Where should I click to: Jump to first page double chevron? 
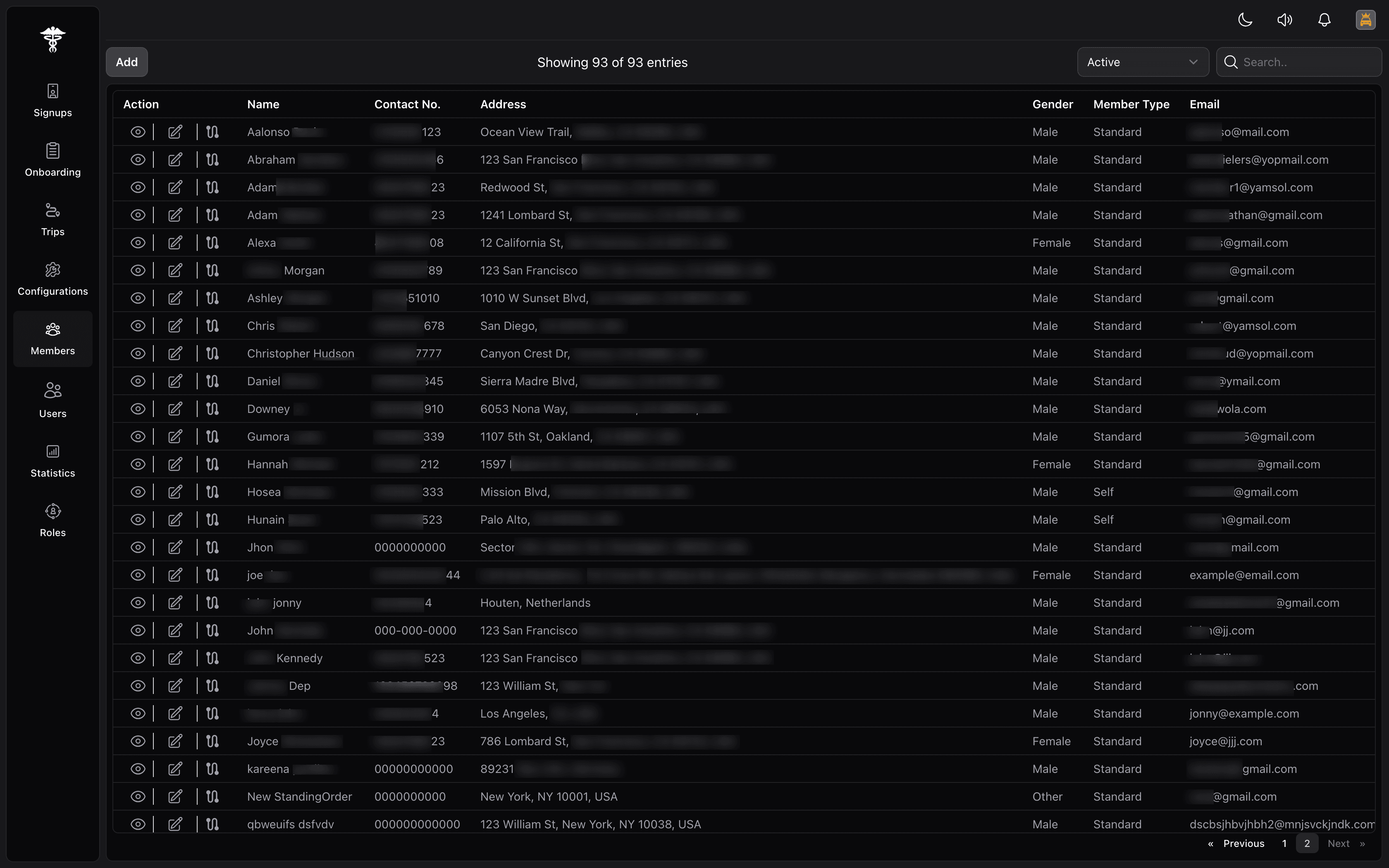click(x=1210, y=843)
